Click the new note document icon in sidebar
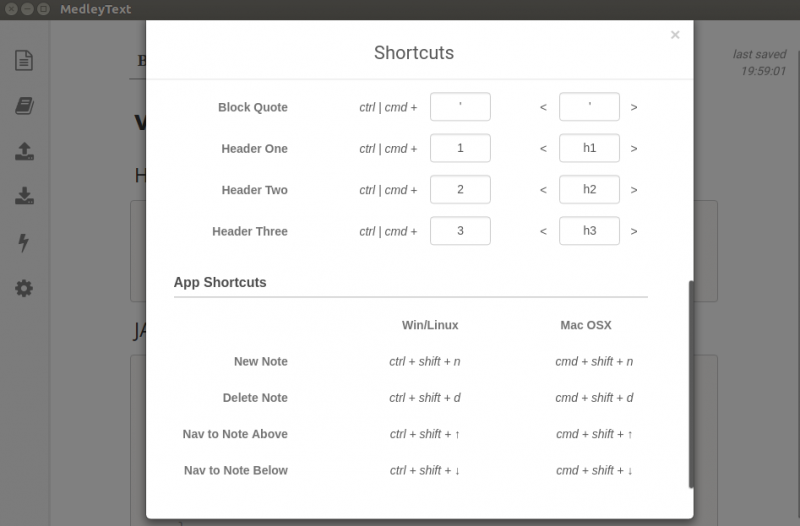Screen dimensions: 800x526 click(24, 60)
